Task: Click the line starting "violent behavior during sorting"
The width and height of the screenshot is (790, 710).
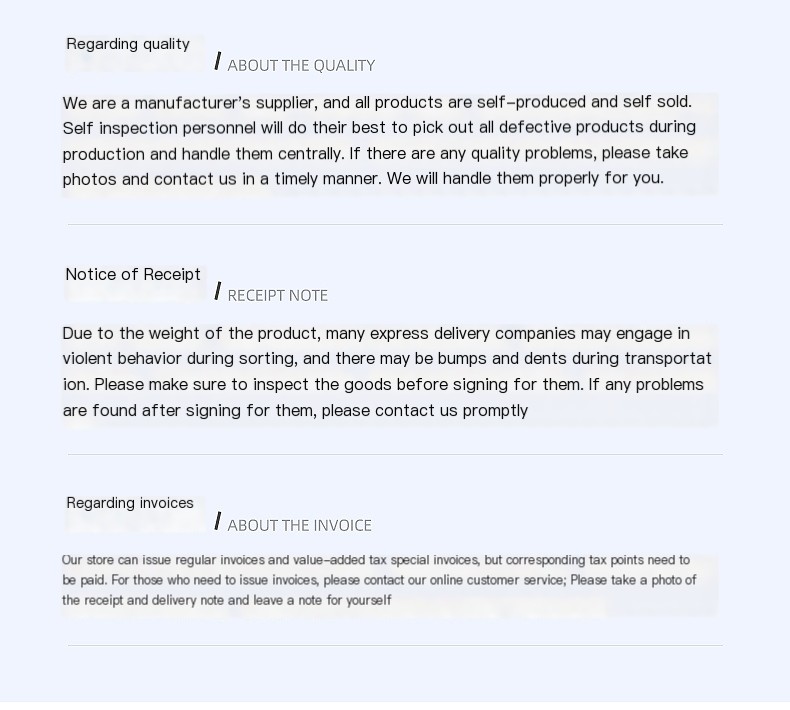Action: [x=386, y=358]
